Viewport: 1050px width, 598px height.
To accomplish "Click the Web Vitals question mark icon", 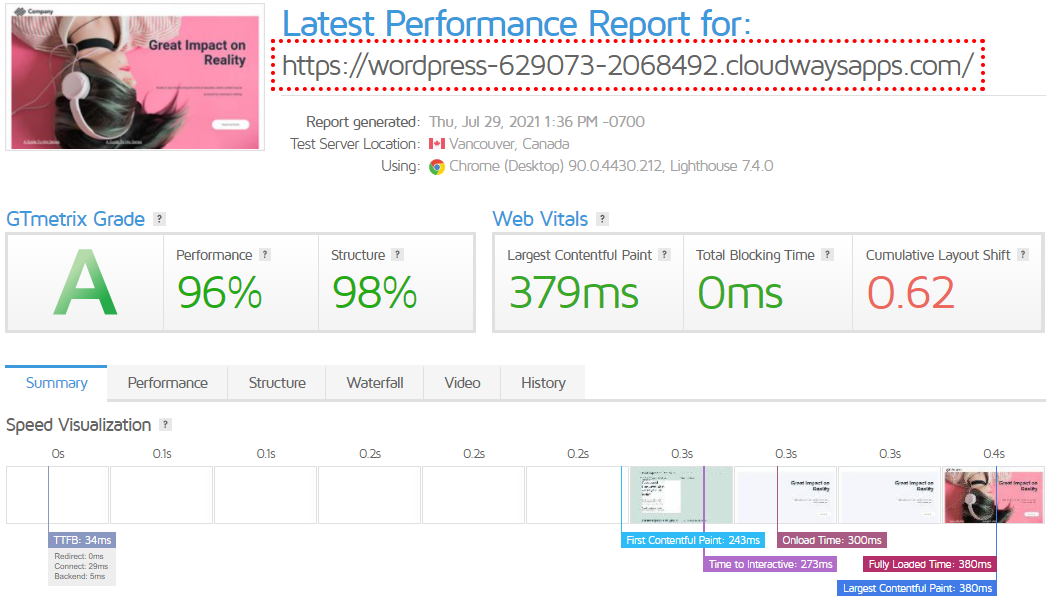I will (x=601, y=218).
